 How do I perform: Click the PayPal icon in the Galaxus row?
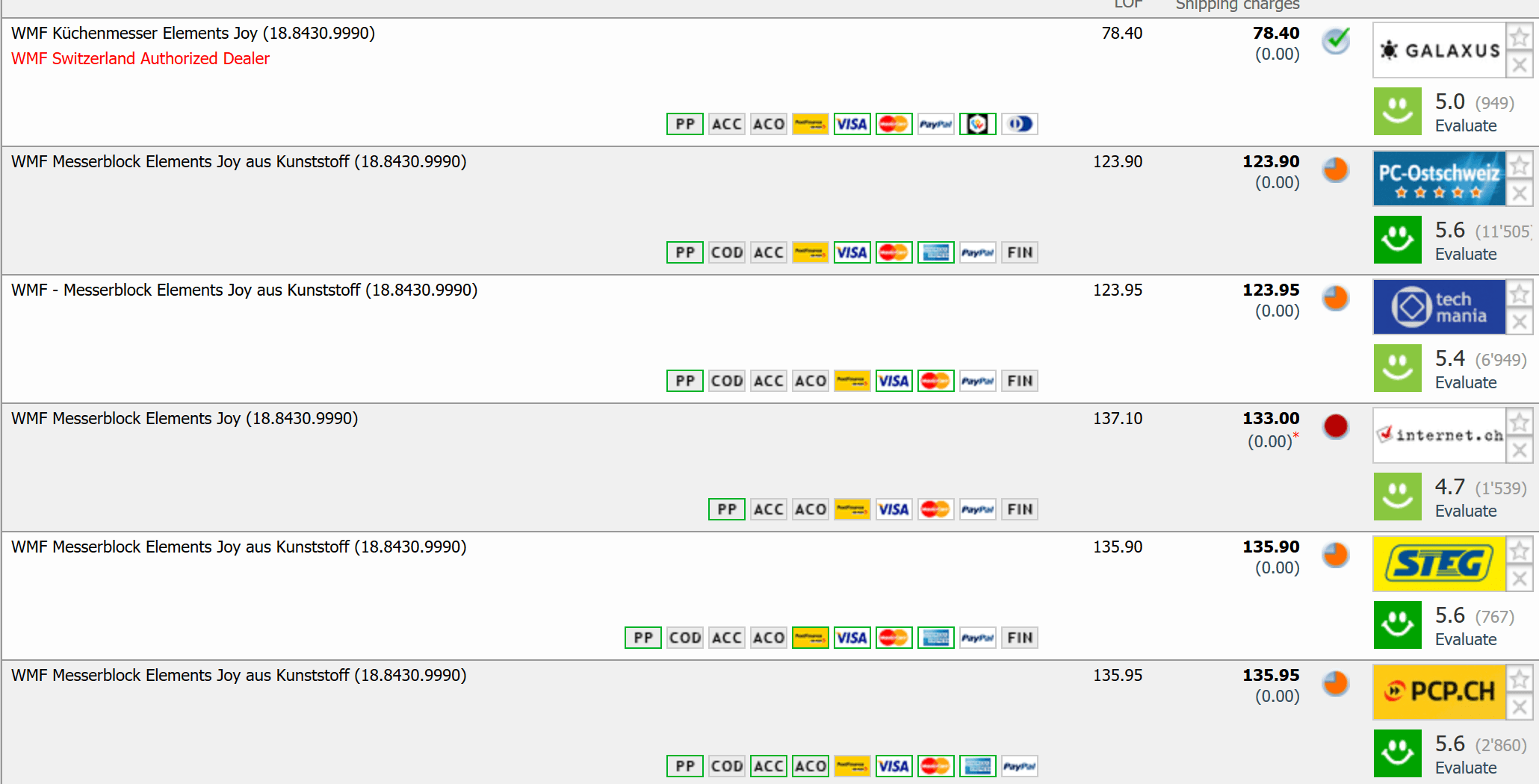pos(936,124)
